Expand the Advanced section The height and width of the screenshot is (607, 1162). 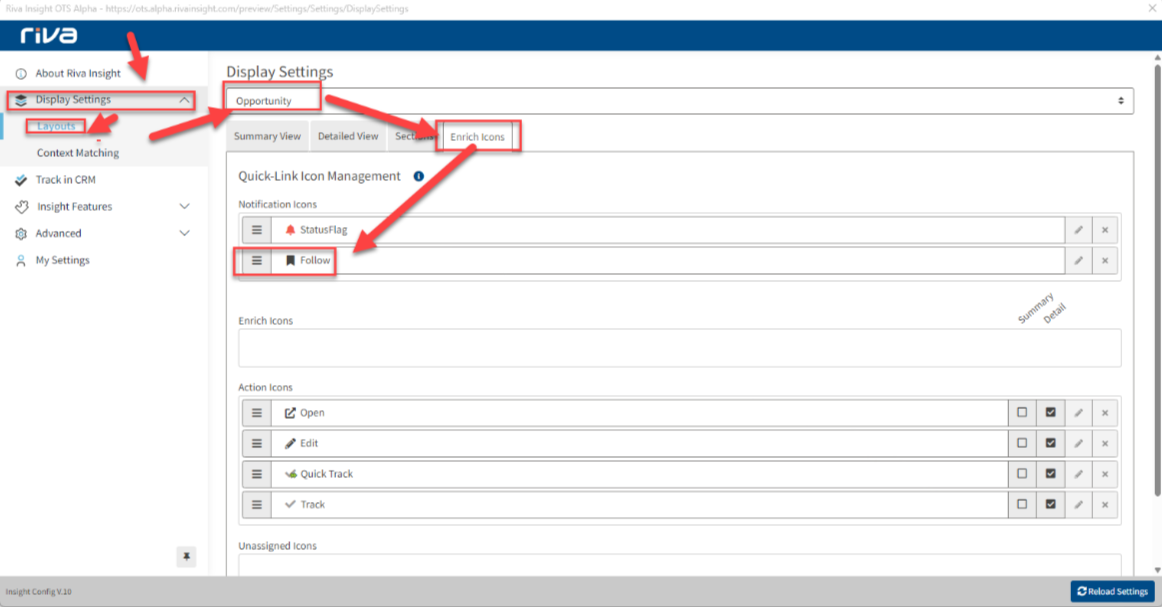tap(103, 232)
